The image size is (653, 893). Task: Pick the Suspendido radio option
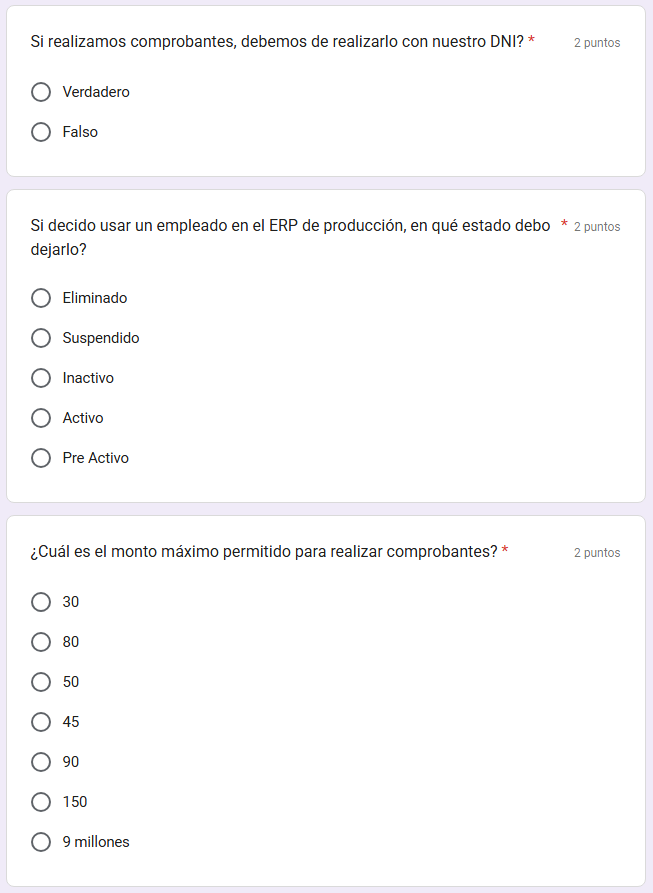pyautogui.click(x=41, y=338)
